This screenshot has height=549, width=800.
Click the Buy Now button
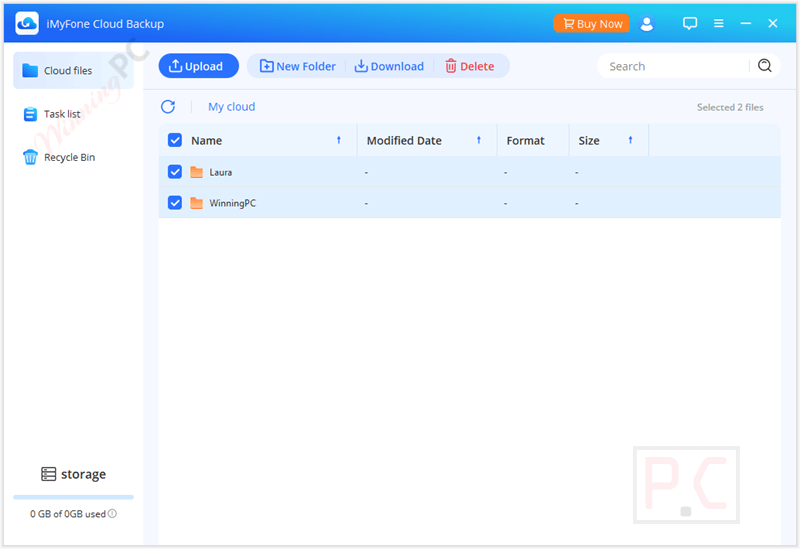click(591, 23)
